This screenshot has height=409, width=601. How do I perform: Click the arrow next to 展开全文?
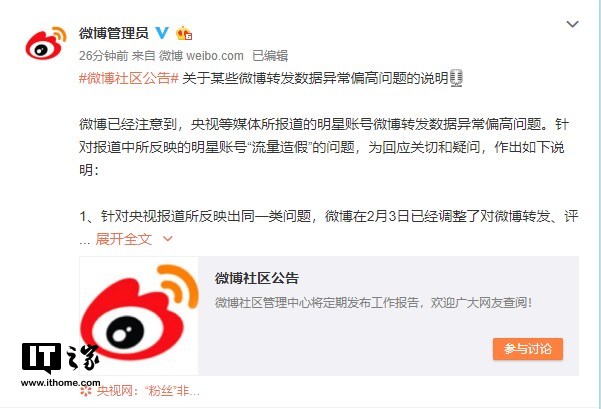coord(167,239)
